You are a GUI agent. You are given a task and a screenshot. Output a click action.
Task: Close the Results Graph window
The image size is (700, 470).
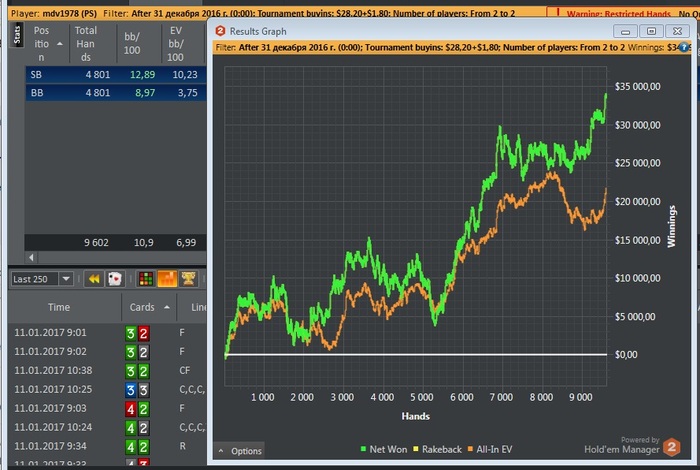677,31
